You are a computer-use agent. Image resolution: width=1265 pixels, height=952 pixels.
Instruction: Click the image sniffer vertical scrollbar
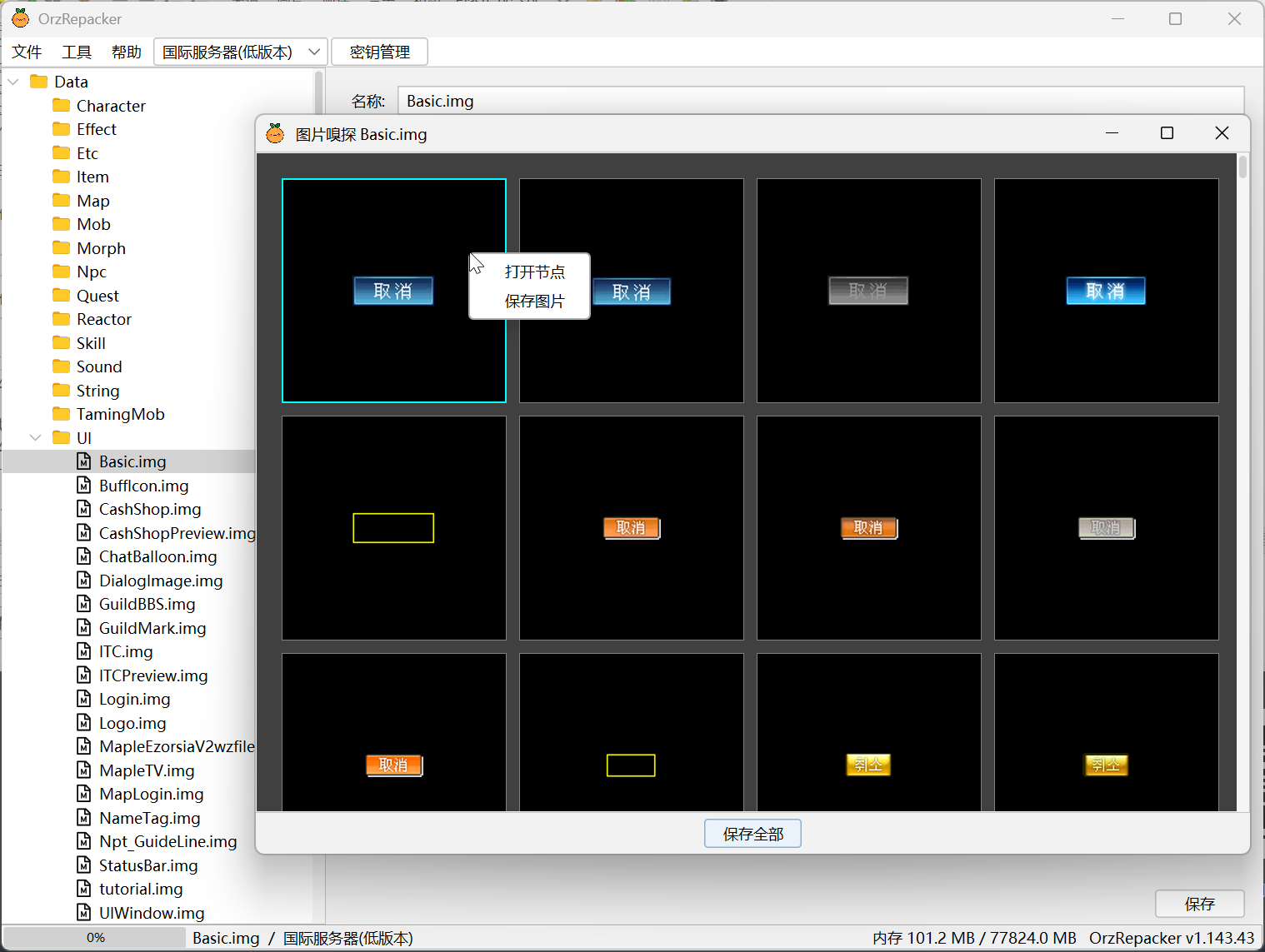(x=1242, y=483)
